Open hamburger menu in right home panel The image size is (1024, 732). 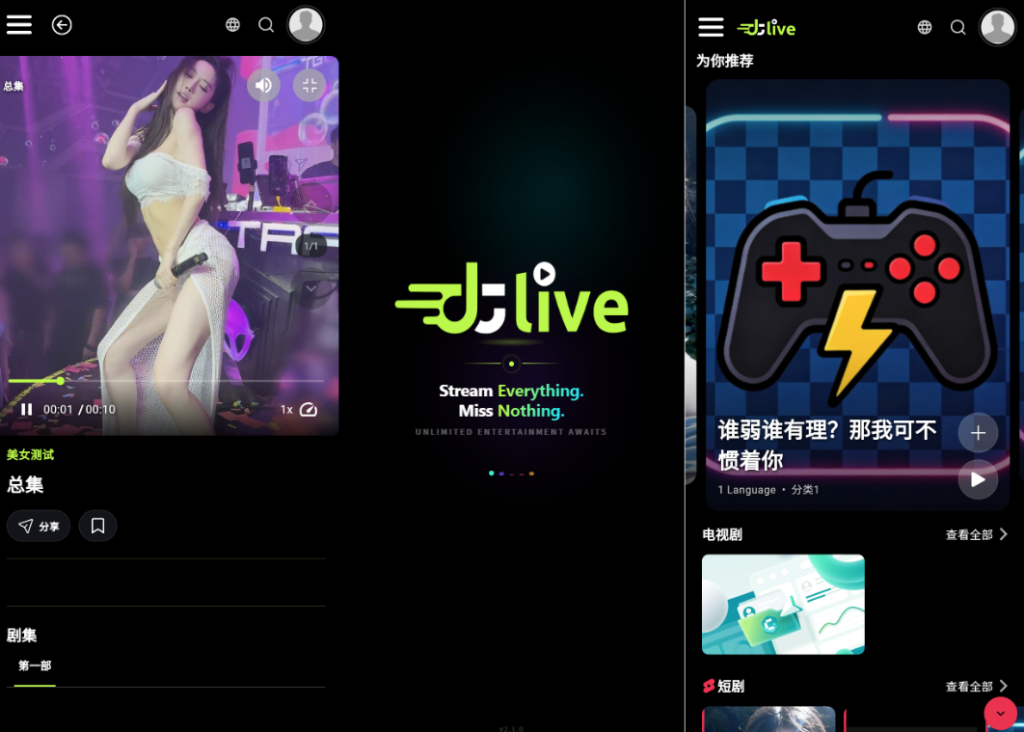pyautogui.click(x=711, y=27)
